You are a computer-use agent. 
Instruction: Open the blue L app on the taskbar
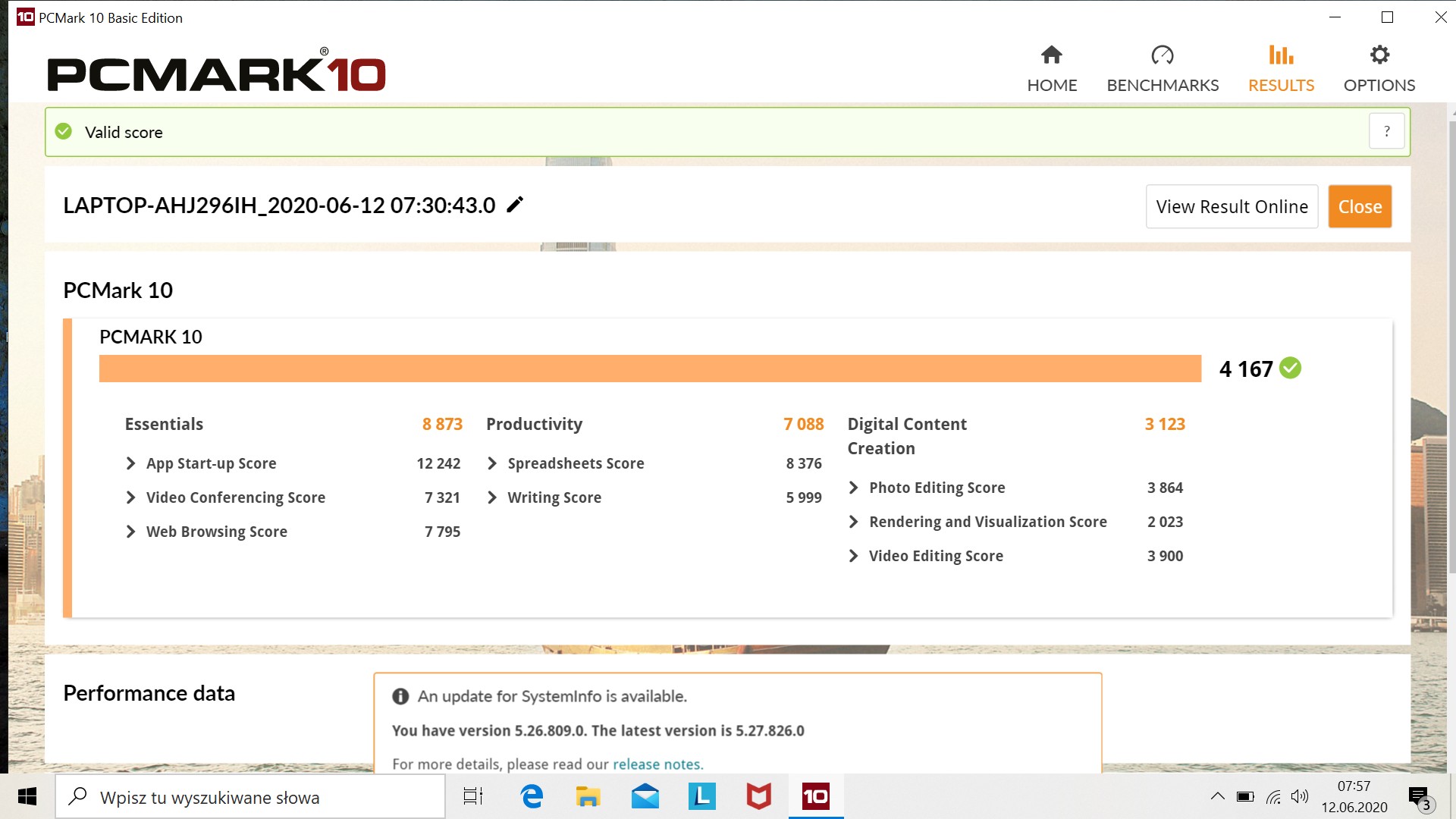(x=702, y=796)
